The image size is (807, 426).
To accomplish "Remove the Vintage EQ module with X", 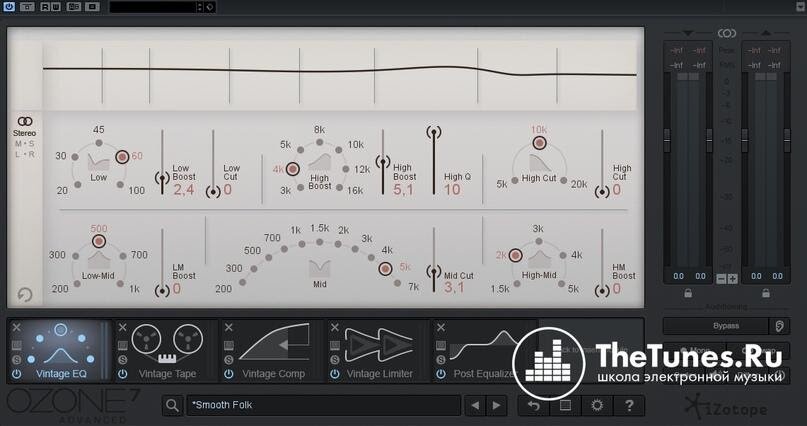I will click(16, 328).
